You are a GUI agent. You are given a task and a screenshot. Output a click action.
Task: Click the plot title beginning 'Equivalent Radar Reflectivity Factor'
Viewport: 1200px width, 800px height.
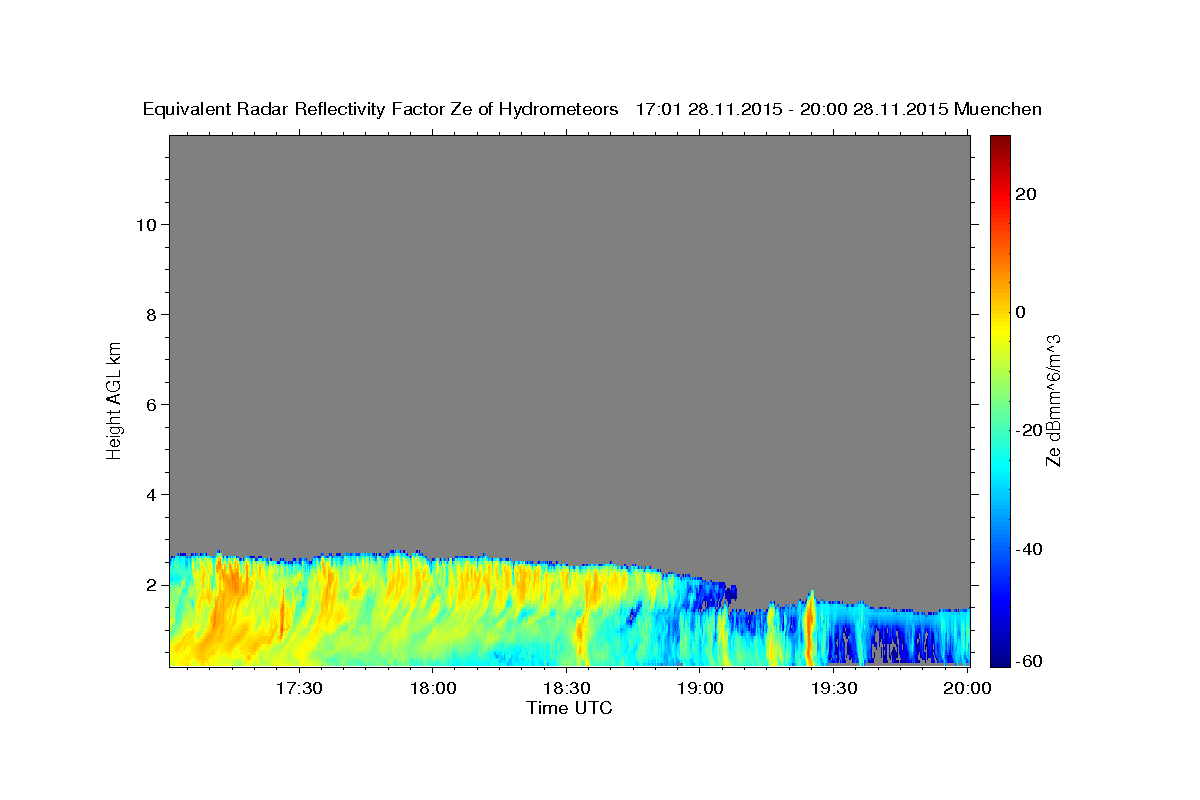click(593, 109)
